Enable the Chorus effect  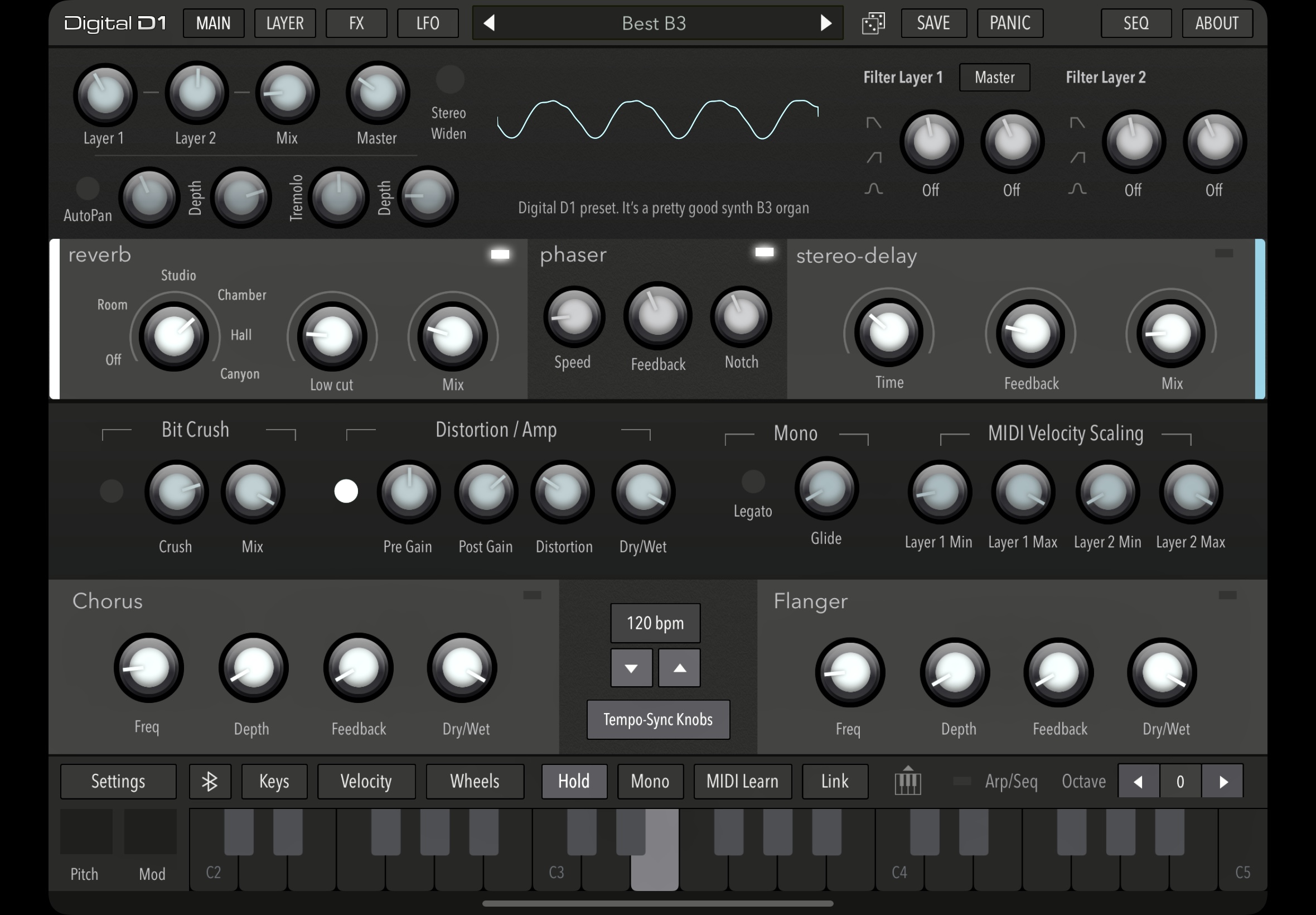[531, 595]
